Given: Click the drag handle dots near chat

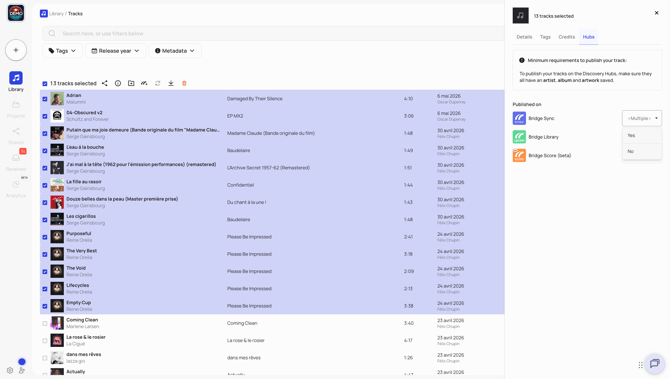Looking at the screenshot, I should click(641, 365).
